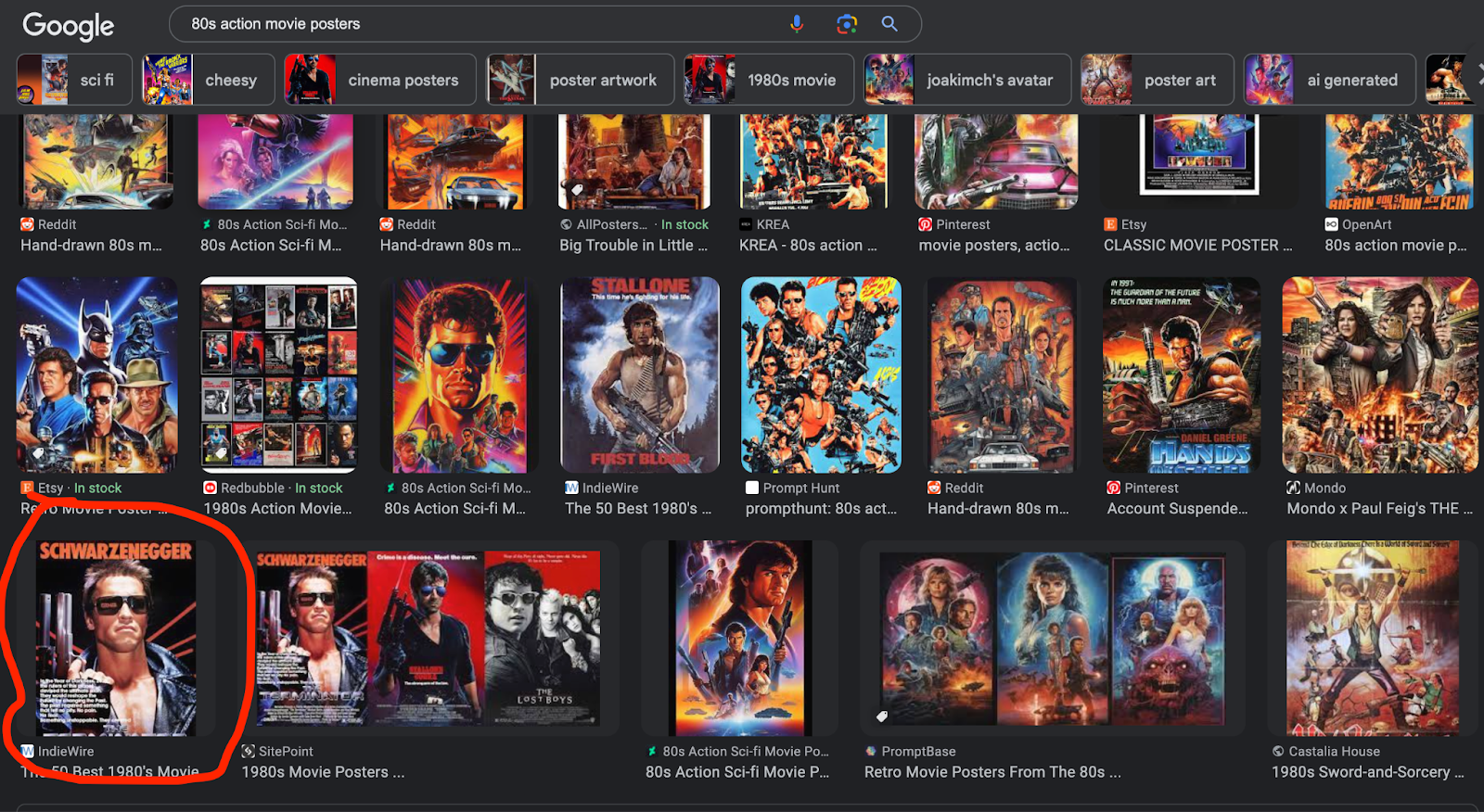The image size is (1484, 812).
Task: Click the search box with '80s action movie posters'
Action: tap(545, 24)
